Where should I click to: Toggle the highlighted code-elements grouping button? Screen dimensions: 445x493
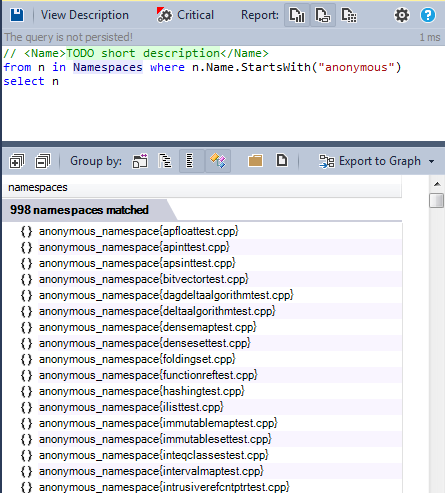click(218, 161)
